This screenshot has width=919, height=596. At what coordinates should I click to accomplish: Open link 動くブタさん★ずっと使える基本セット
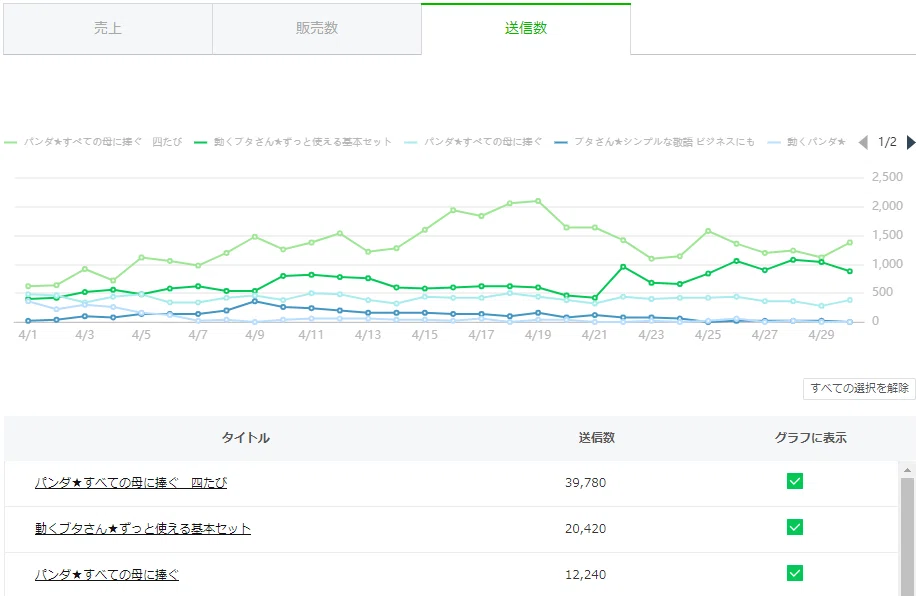142,529
